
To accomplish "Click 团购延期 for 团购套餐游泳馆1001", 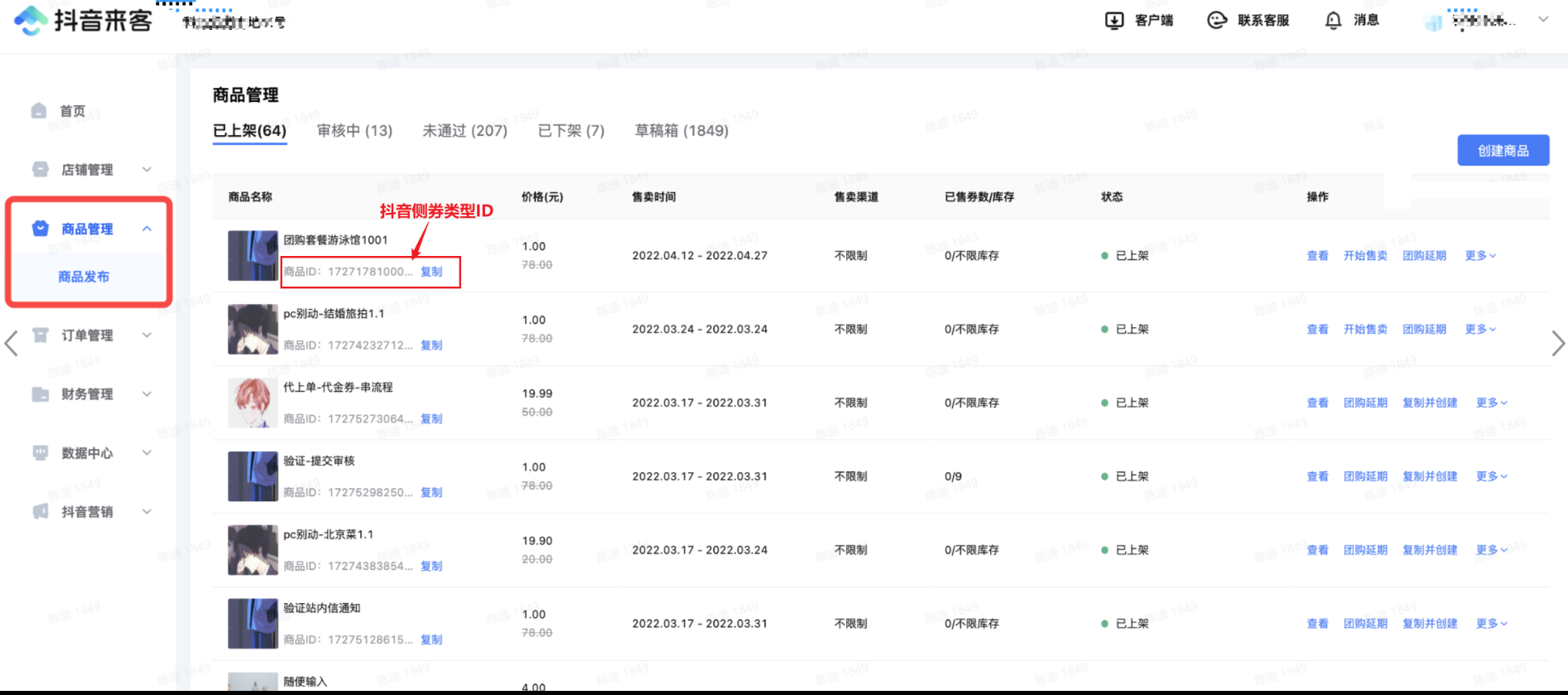I will coord(1424,256).
